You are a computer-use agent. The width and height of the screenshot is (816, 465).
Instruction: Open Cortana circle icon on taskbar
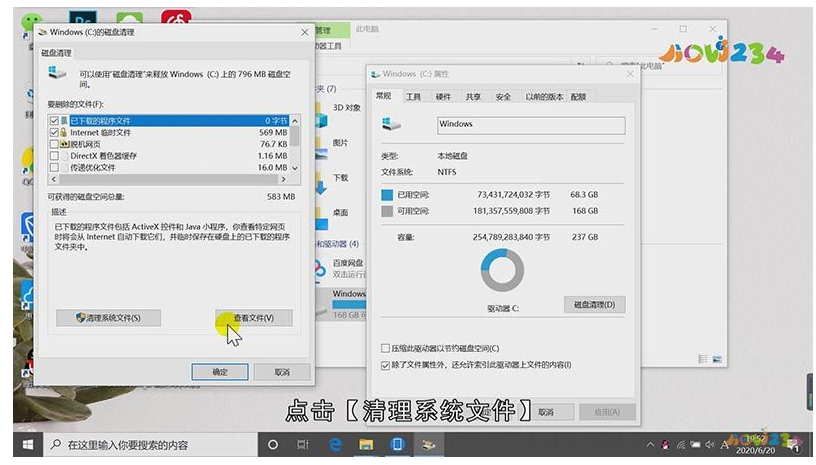click(x=273, y=445)
